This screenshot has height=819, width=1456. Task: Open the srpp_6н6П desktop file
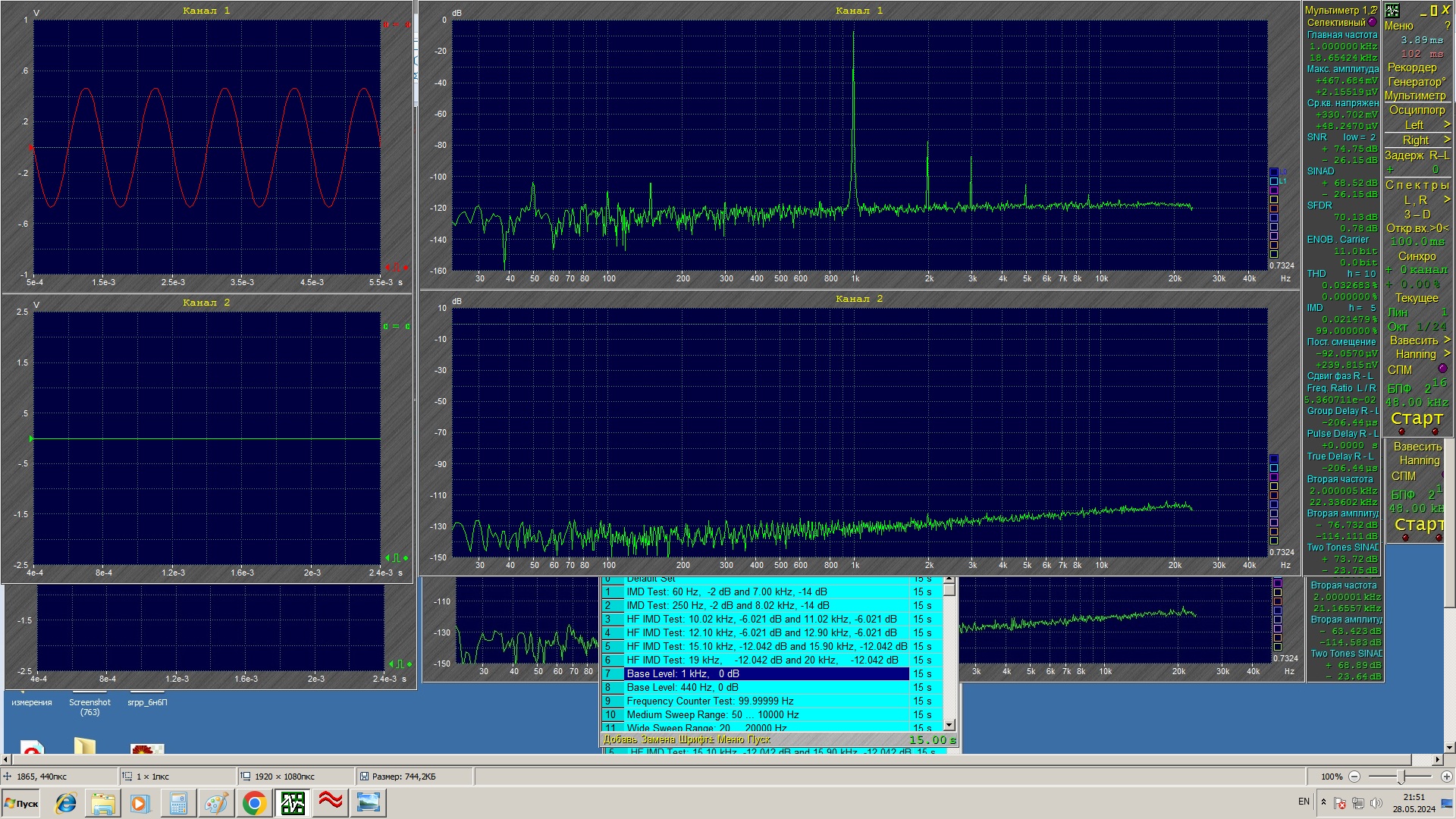[147, 701]
